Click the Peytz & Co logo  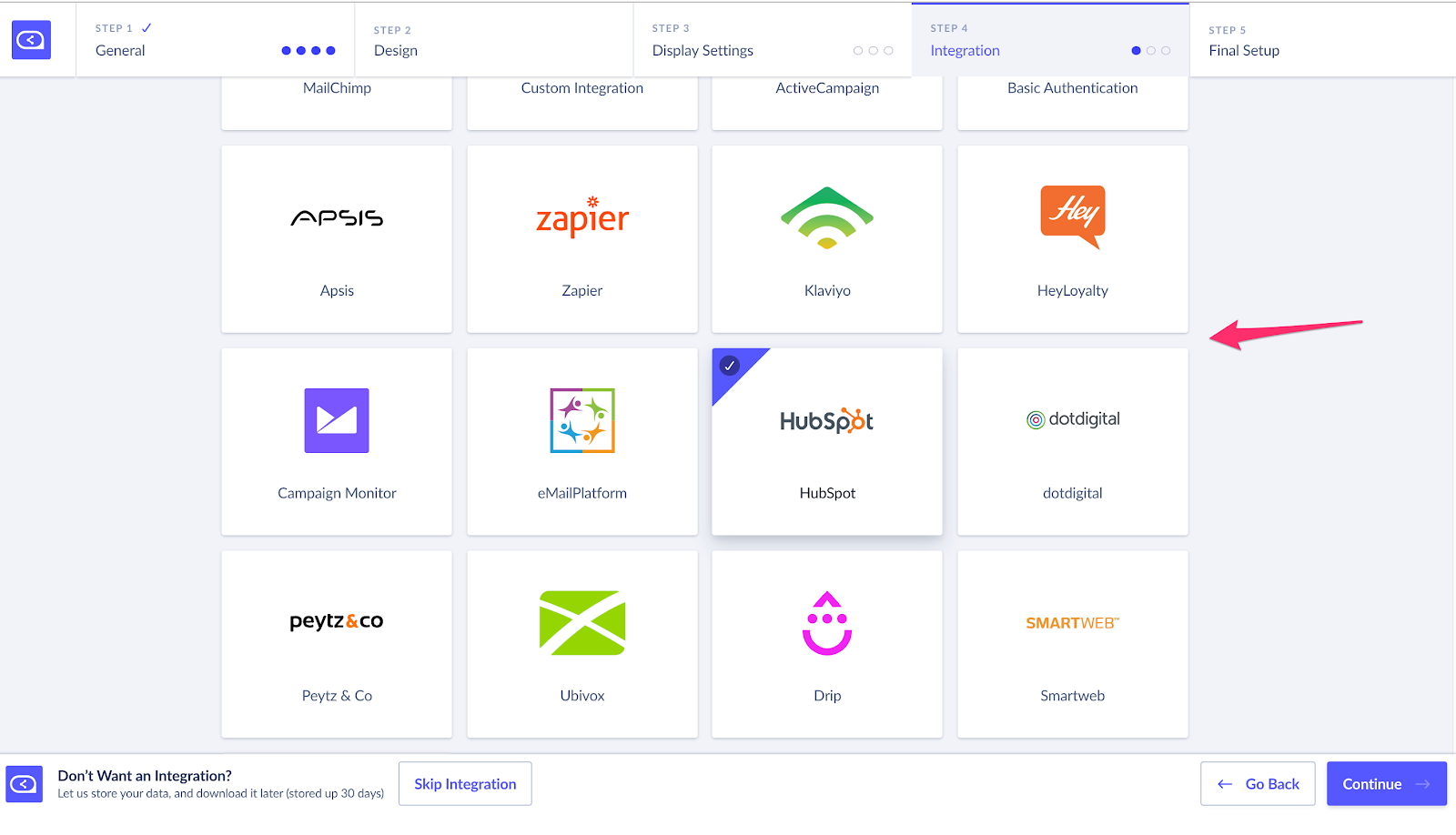(x=337, y=621)
